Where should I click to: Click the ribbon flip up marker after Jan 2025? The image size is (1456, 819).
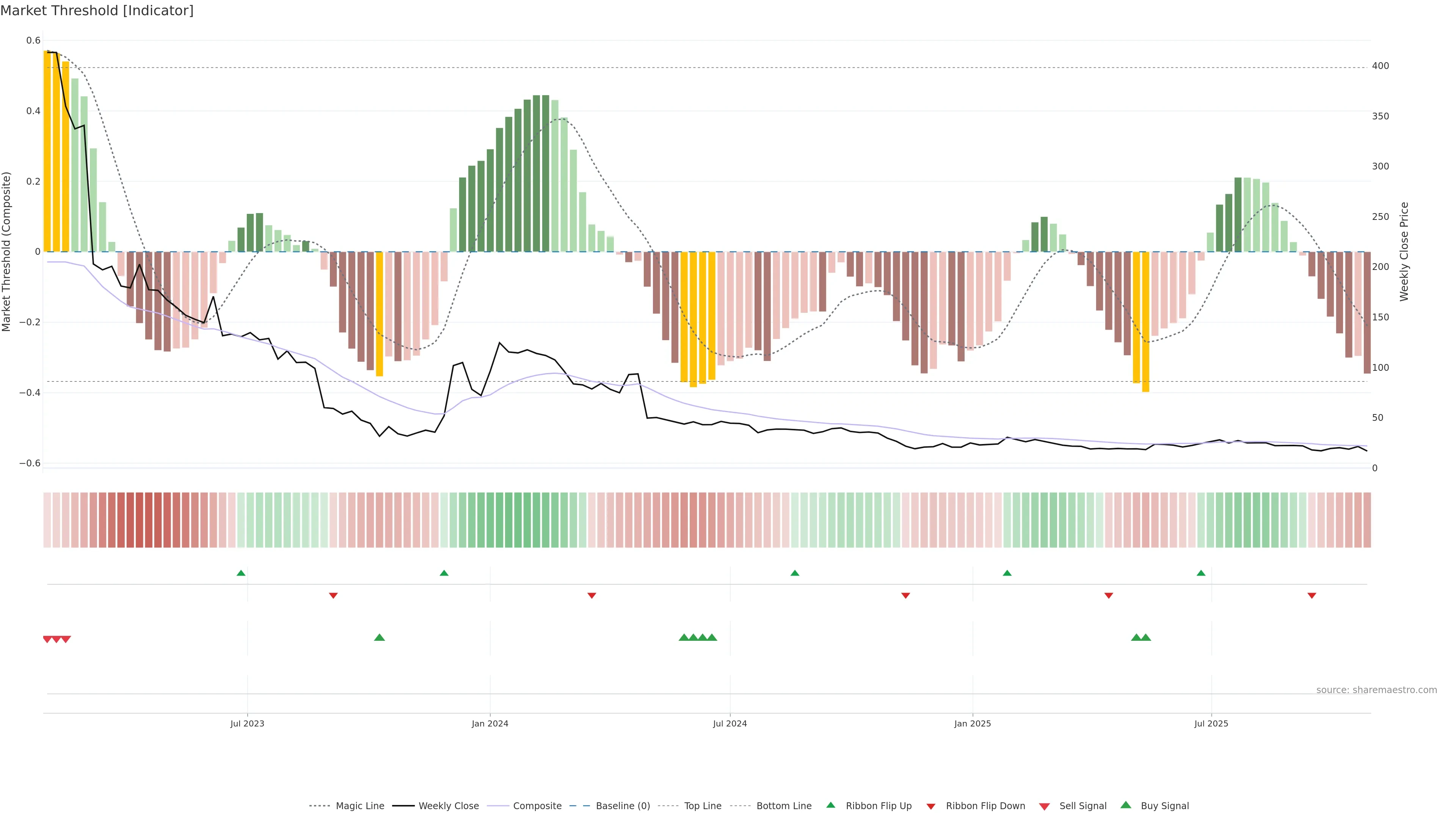(1007, 573)
